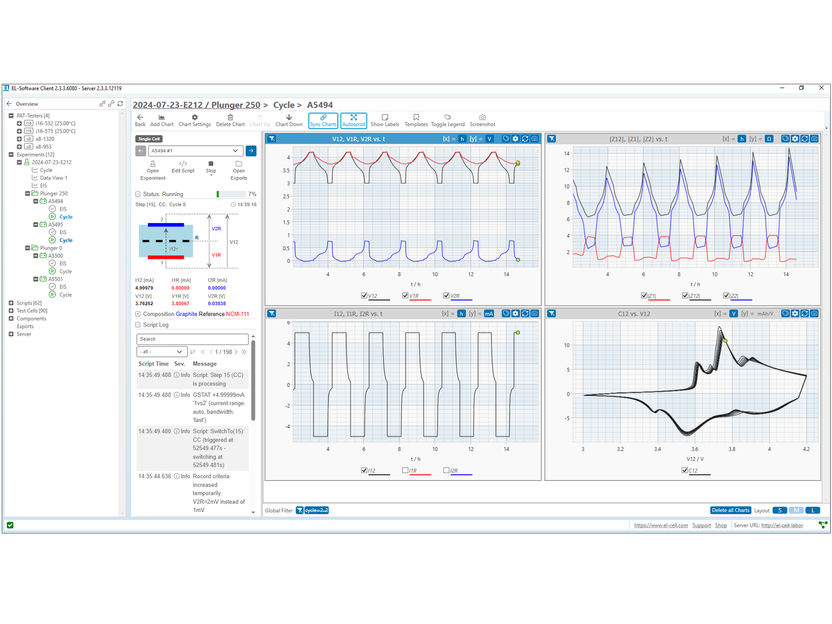
Task: Collapse the Experiments tree node
Action: coord(11,154)
